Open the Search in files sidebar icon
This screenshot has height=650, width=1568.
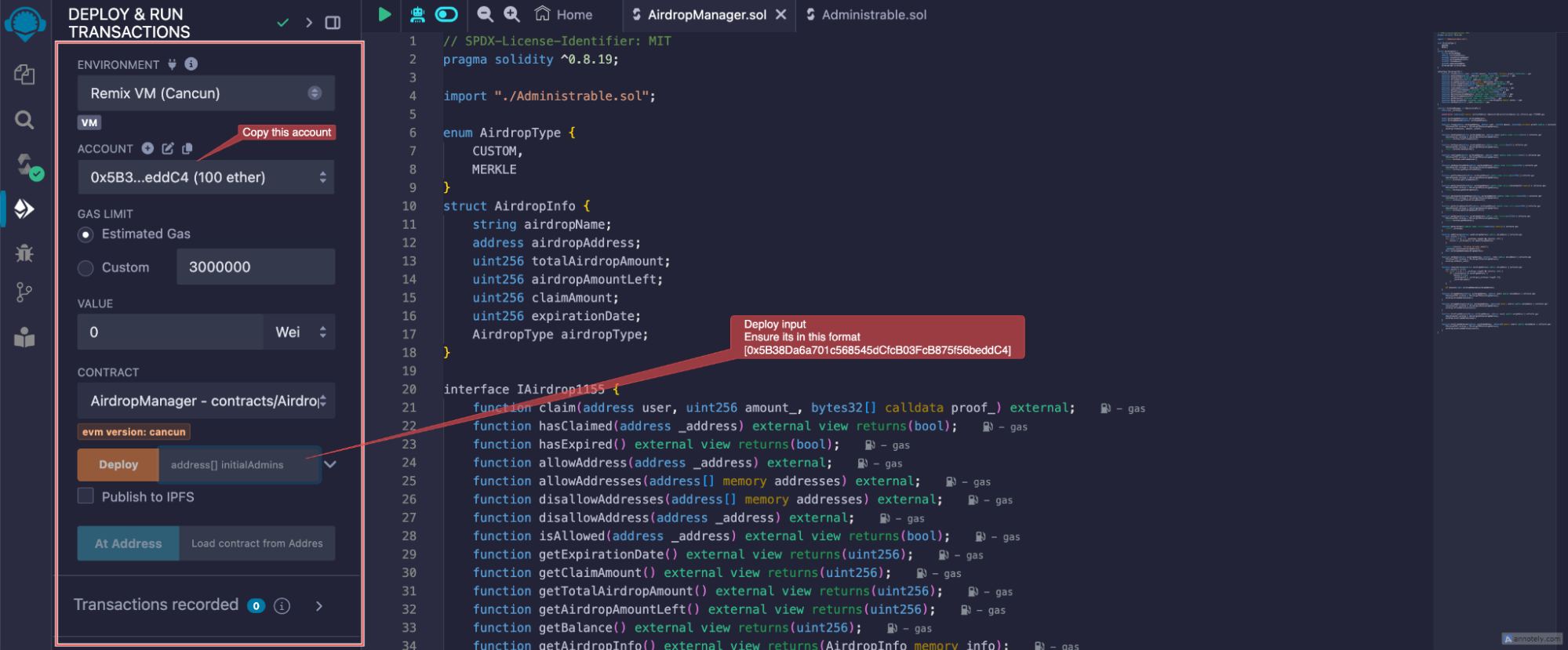pos(24,120)
